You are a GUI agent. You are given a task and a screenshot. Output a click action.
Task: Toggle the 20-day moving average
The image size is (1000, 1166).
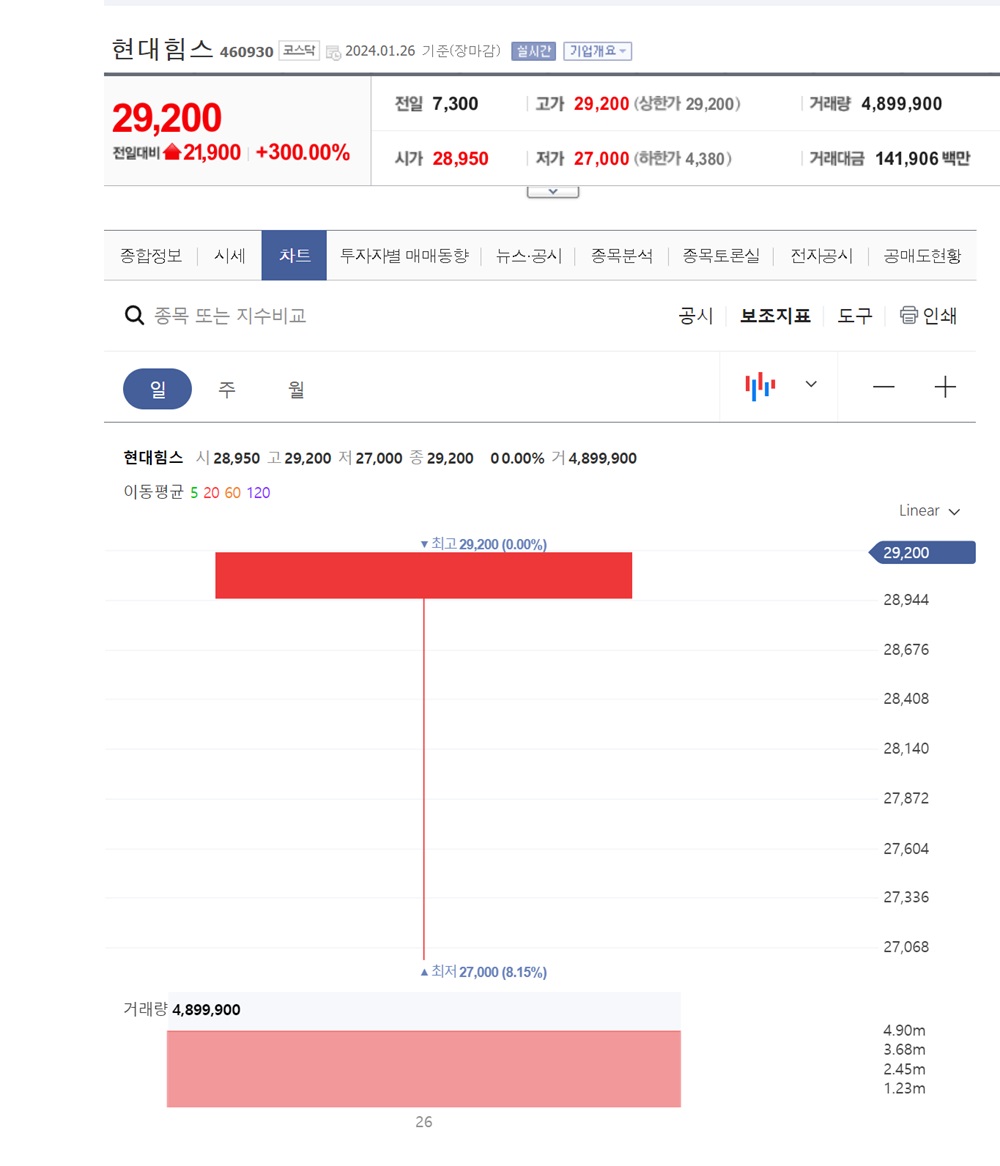pyautogui.click(x=211, y=493)
